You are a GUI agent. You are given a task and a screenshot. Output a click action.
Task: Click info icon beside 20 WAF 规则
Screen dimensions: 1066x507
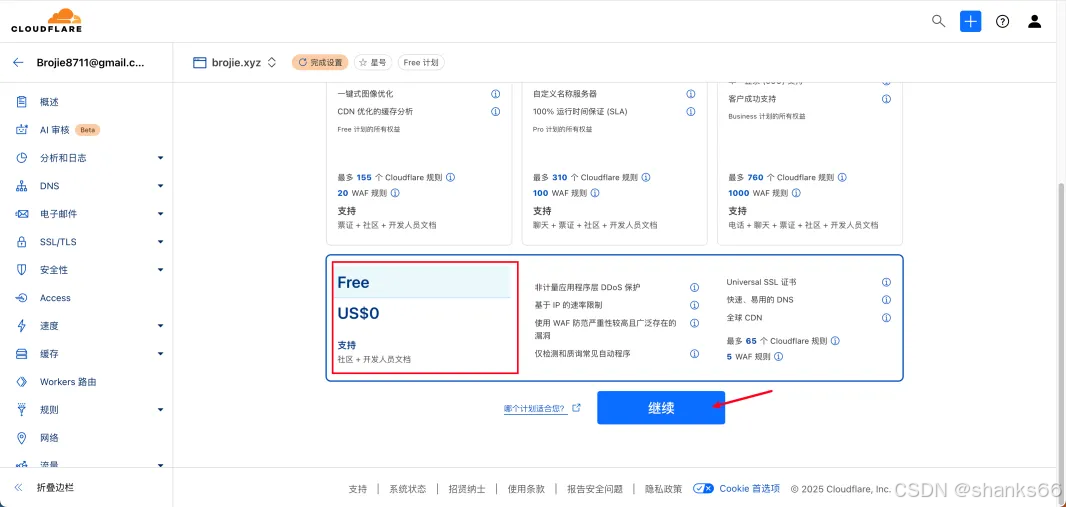[x=395, y=193]
